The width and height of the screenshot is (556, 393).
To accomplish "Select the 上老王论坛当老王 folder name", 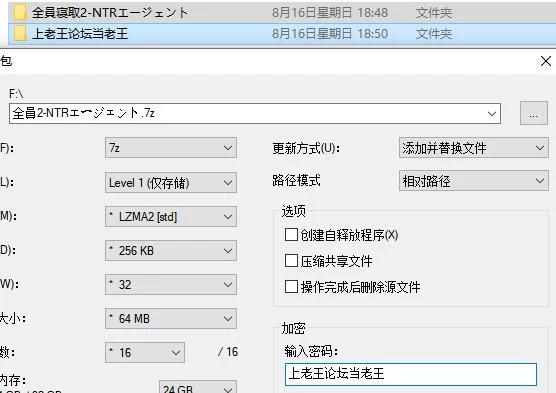I will [80, 34].
